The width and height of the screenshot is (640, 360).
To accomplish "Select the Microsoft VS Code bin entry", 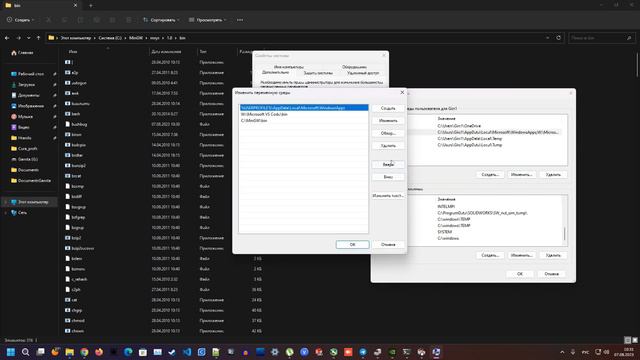I will (x=304, y=114).
